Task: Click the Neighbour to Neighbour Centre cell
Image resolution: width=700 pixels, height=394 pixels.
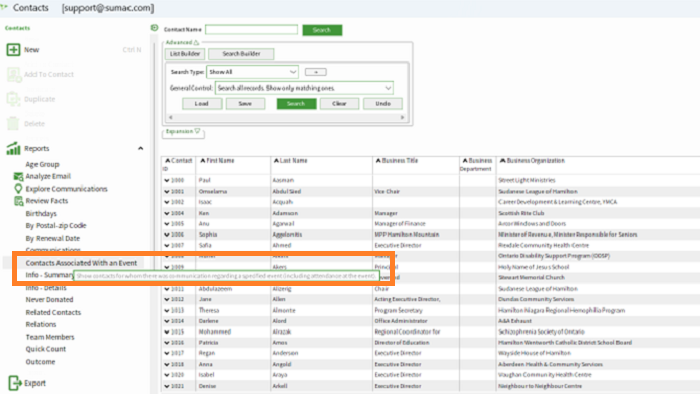Action: 540,386
